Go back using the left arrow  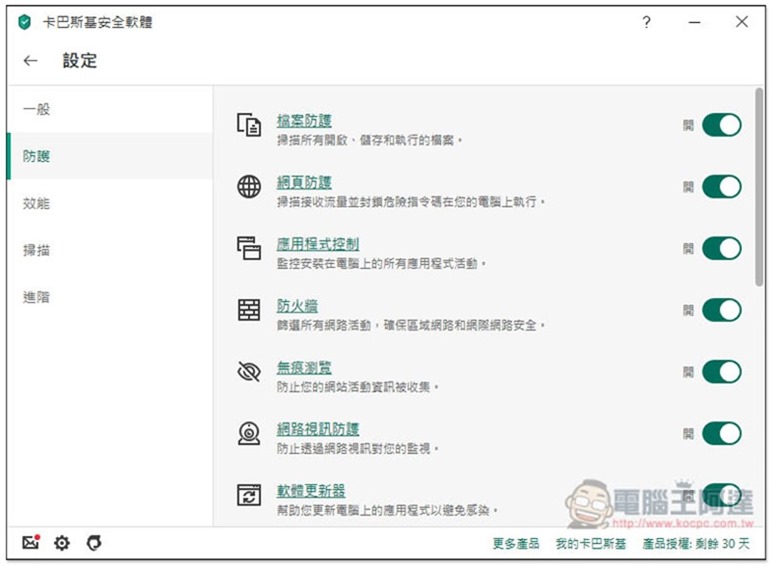31,61
